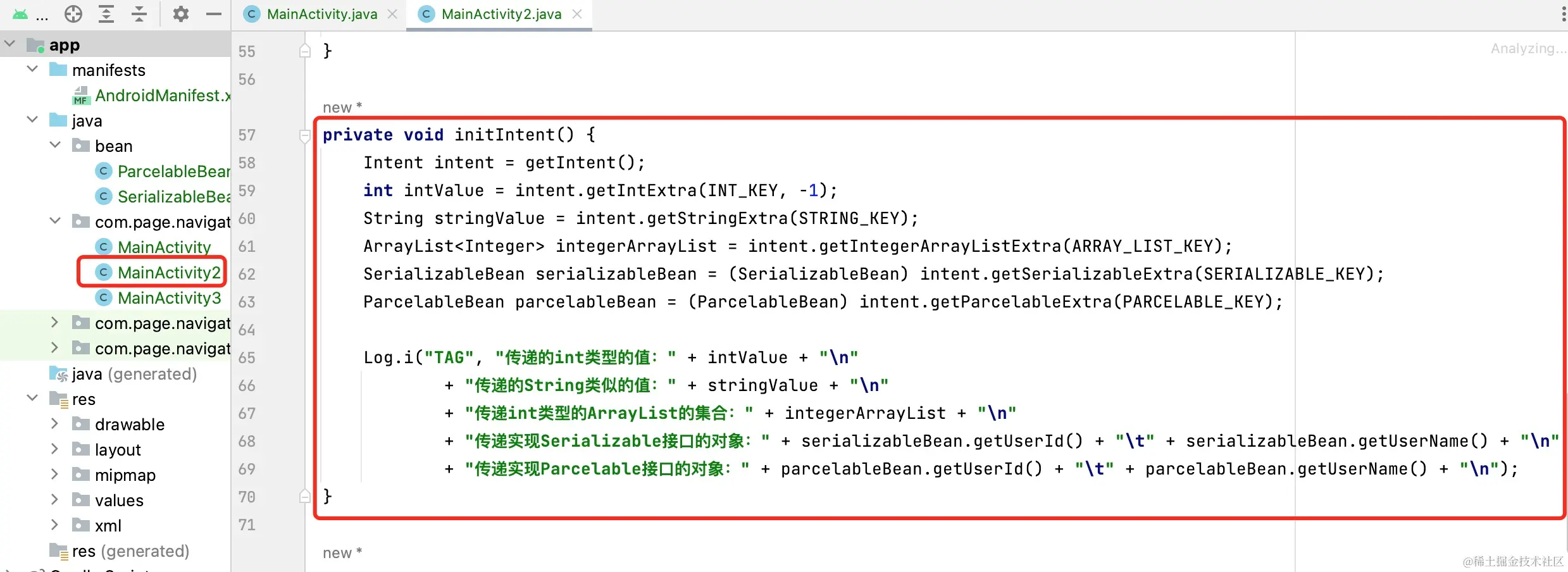Click Analyzing status indicator in editor corner
1568x572 pixels.
pyautogui.click(x=1528, y=49)
